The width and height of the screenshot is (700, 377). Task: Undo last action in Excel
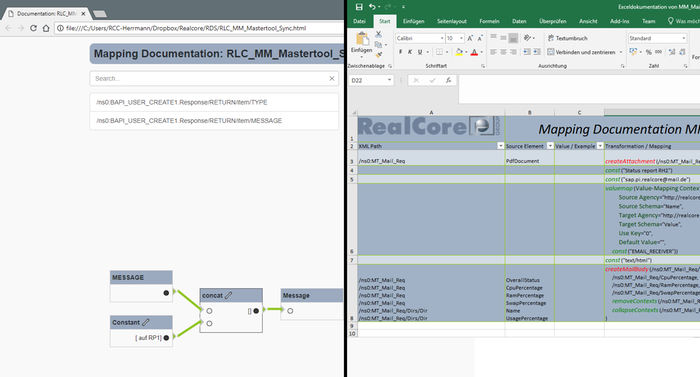372,7
